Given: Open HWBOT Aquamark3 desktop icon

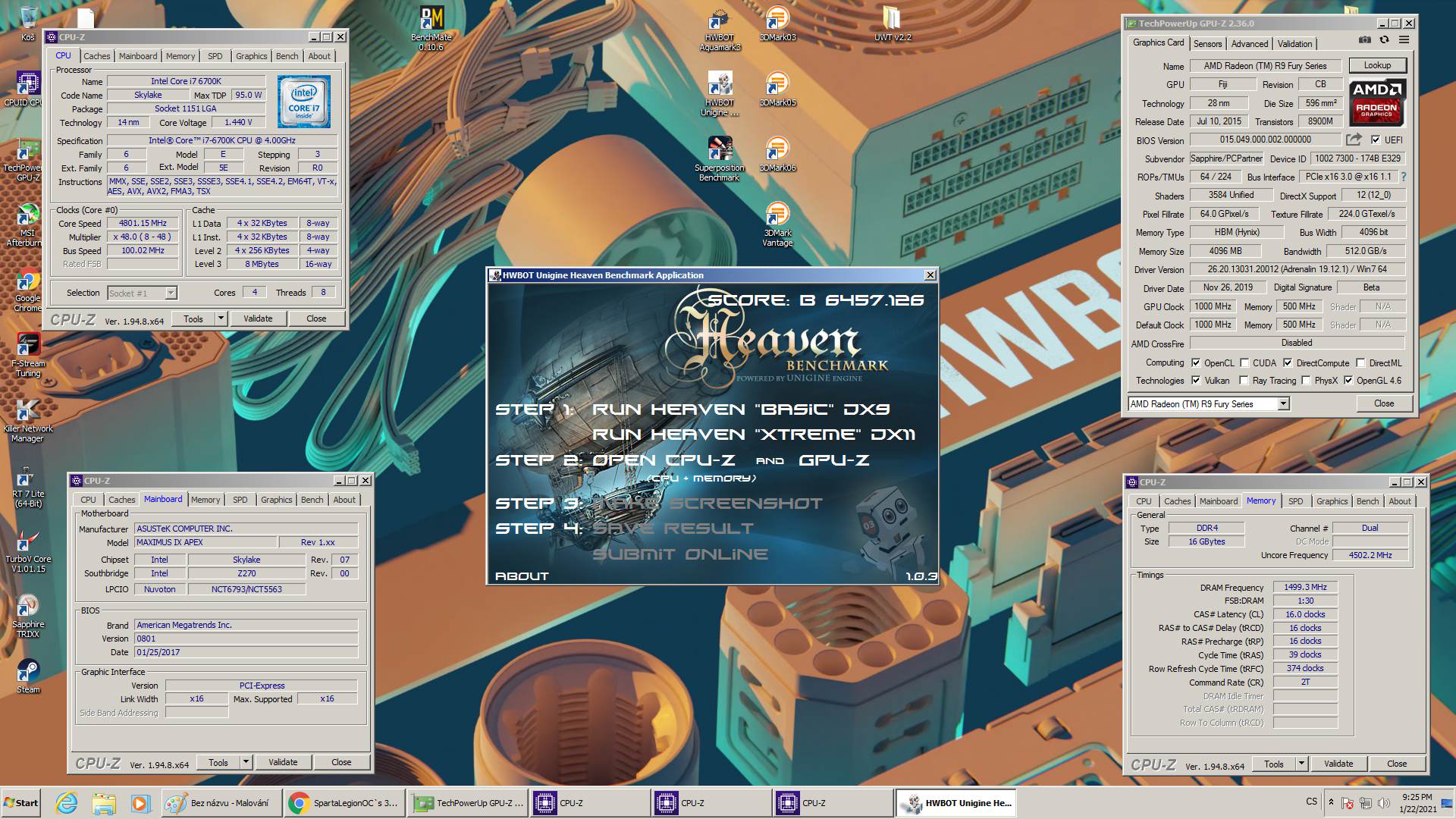Looking at the screenshot, I should (x=720, y=29).
